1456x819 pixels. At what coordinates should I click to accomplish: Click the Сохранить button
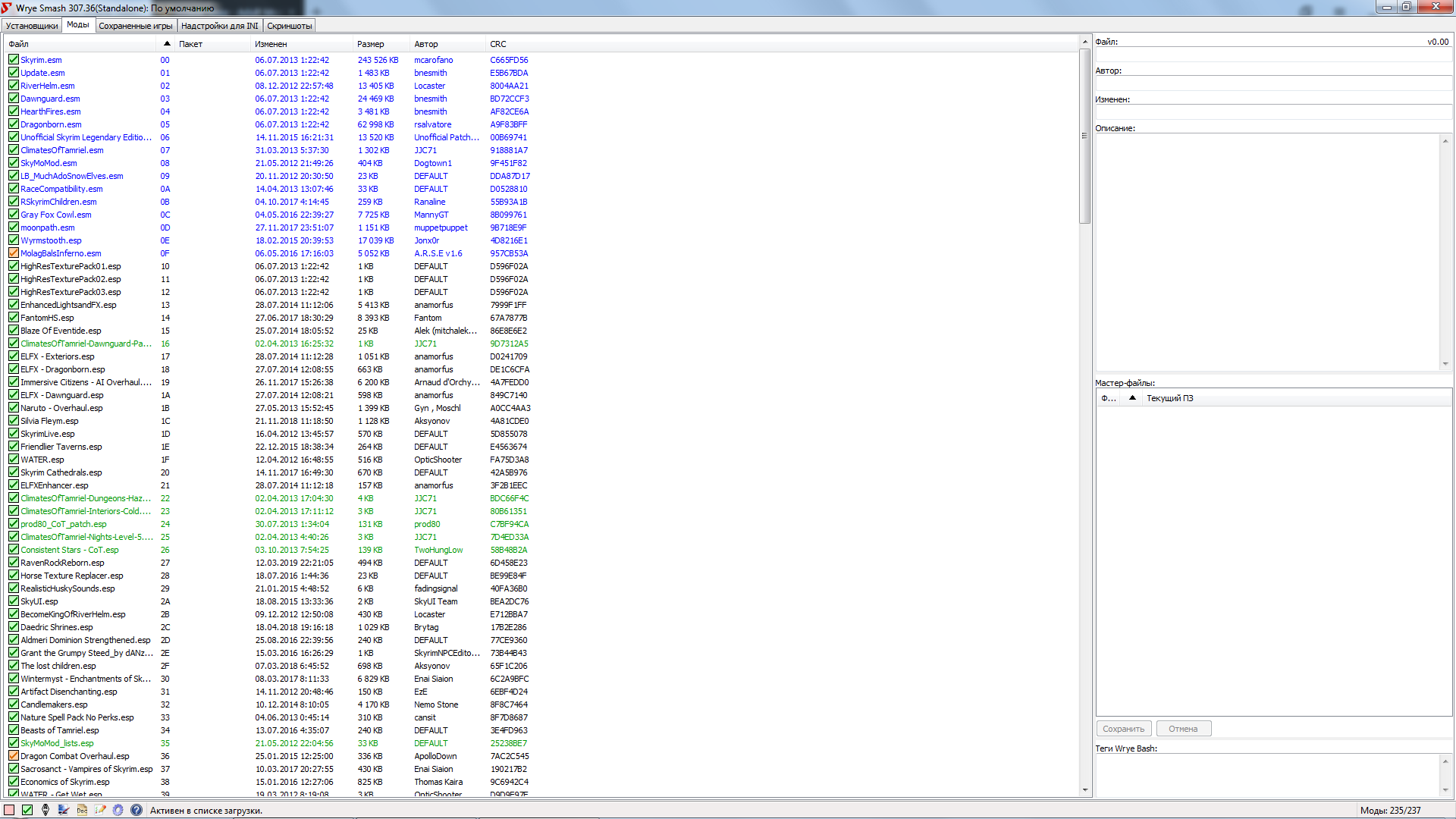1123,729
